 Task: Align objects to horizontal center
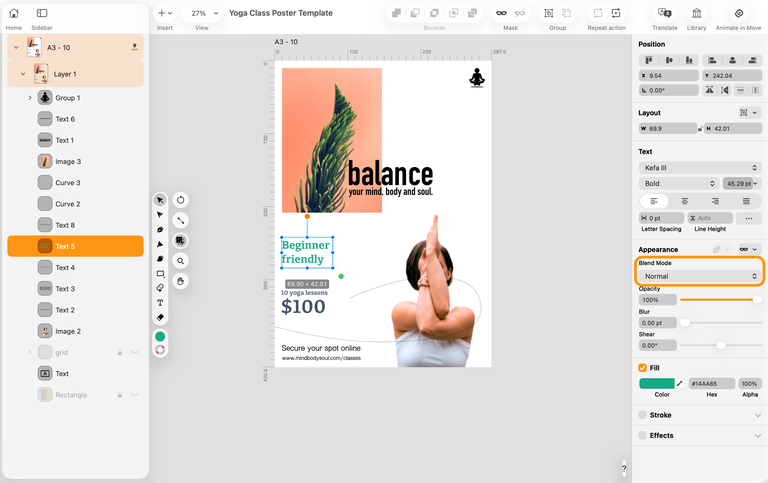pyautogui.click(x=732, y=60)
